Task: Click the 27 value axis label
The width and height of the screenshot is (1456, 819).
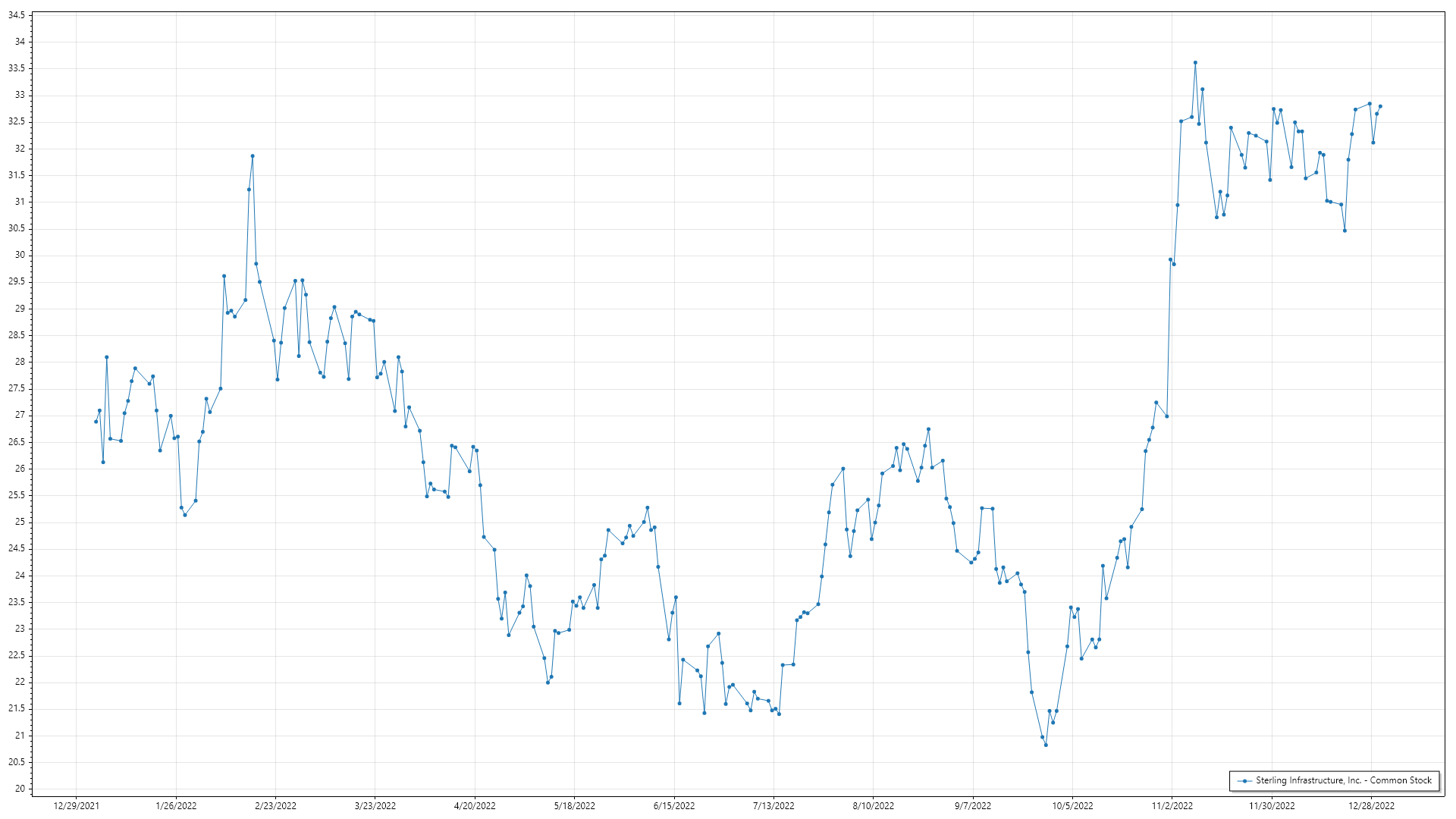Action: click(20, 415)
